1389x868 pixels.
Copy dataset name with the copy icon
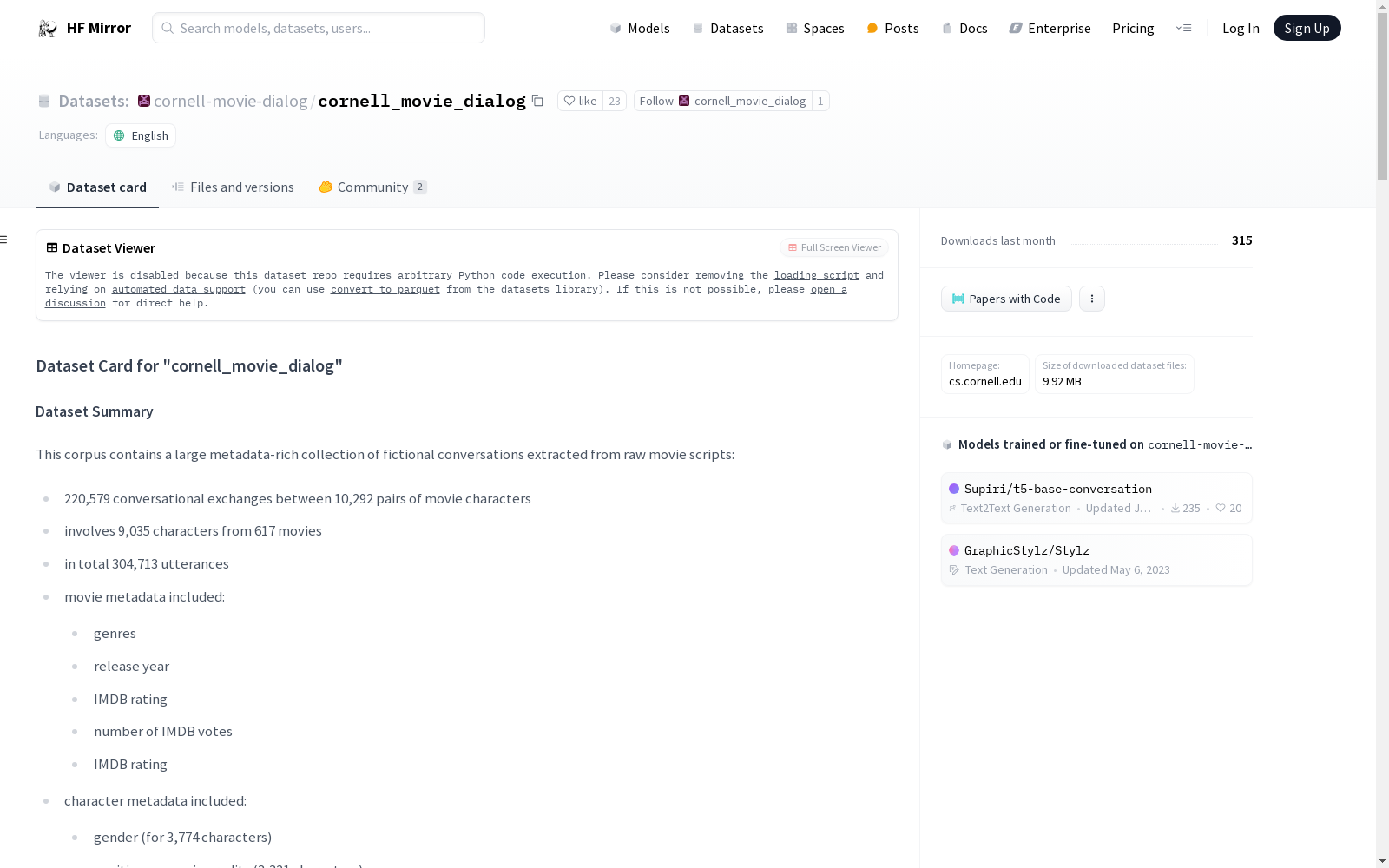[x=537, y=102]
